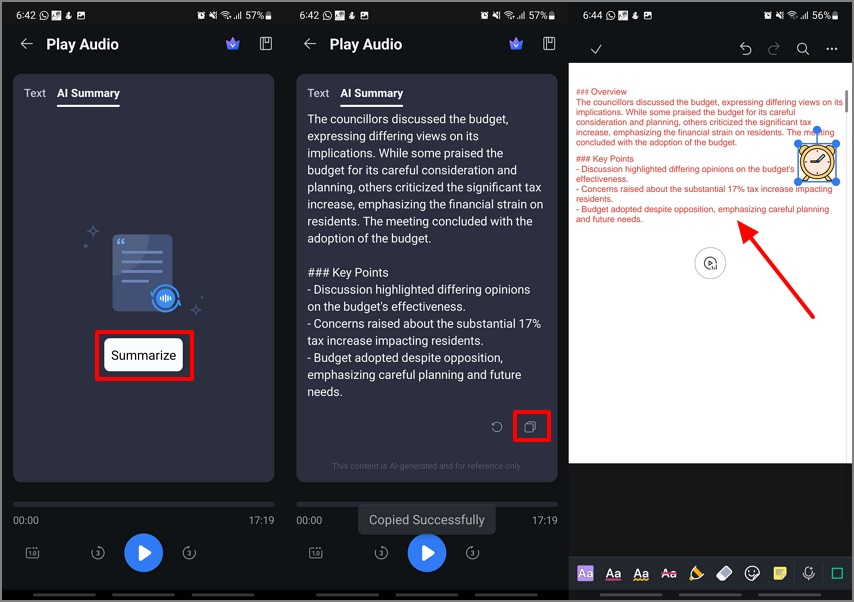
Task: Toggle underline text formatting
Action: coord(613,573)
